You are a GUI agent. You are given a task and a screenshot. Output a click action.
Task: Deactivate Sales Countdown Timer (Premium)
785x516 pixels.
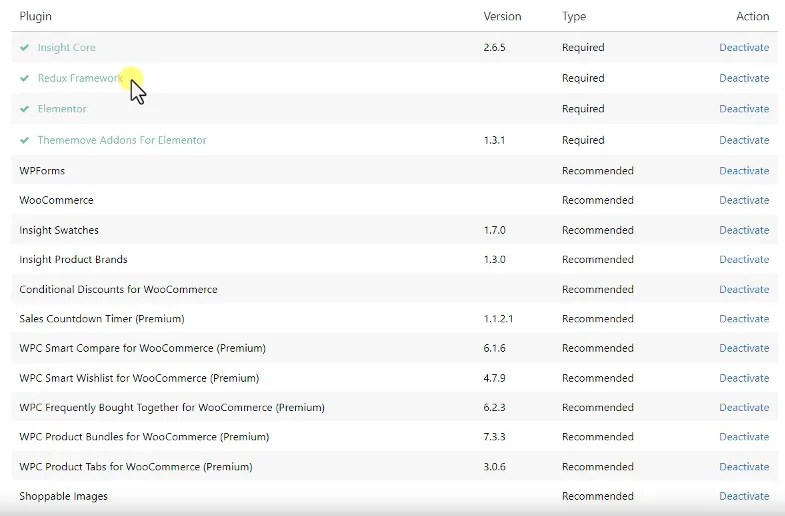744,319
